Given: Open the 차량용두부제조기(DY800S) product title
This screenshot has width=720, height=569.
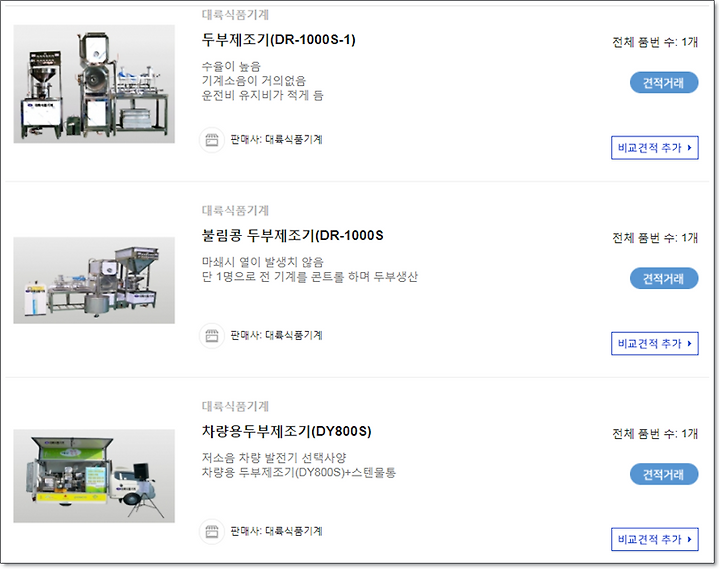Looking at the screenshot, I should click(x=287, y=431).
